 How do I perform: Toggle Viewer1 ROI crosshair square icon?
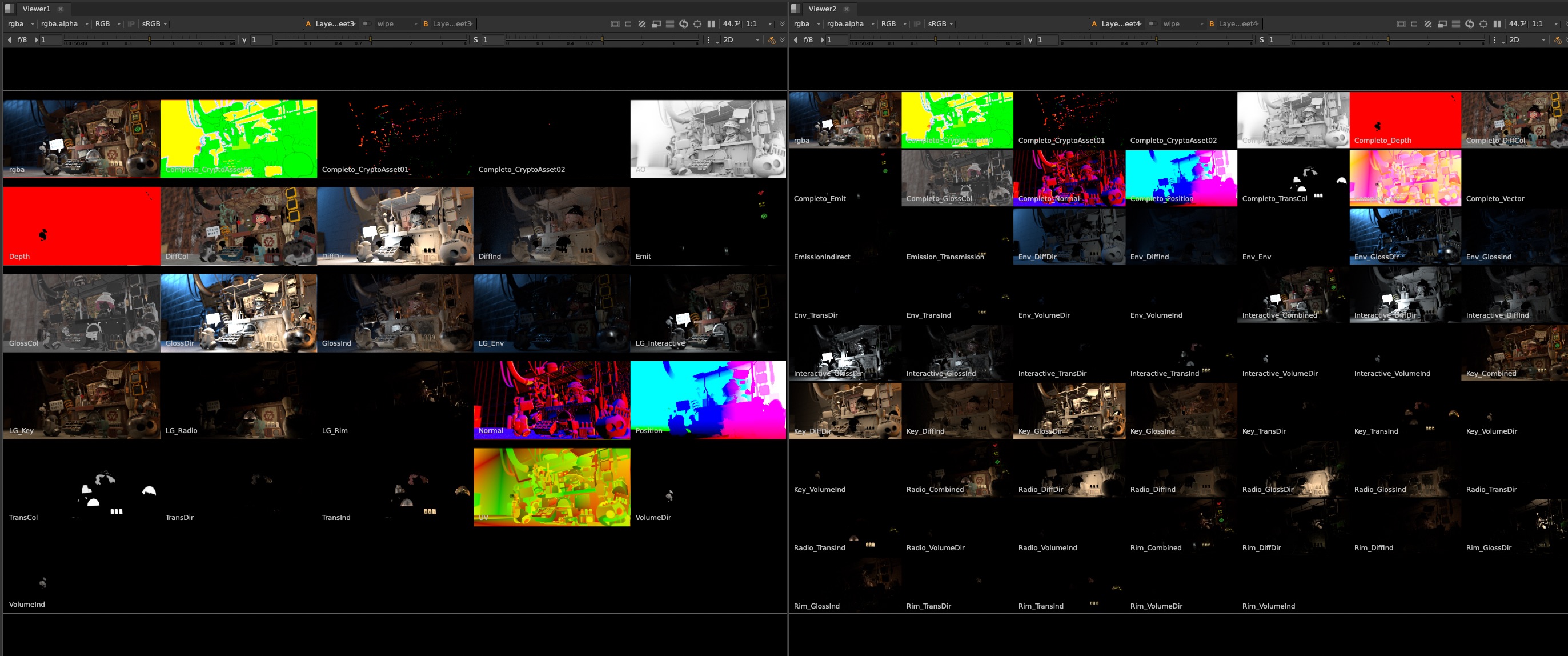point(697,24)
